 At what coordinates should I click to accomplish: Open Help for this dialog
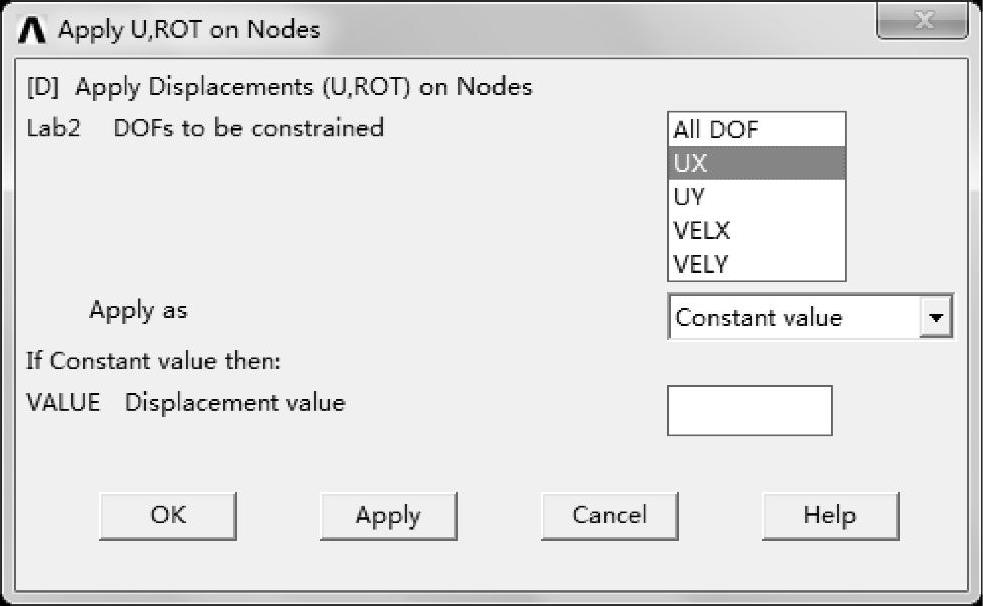pos(829,516)
